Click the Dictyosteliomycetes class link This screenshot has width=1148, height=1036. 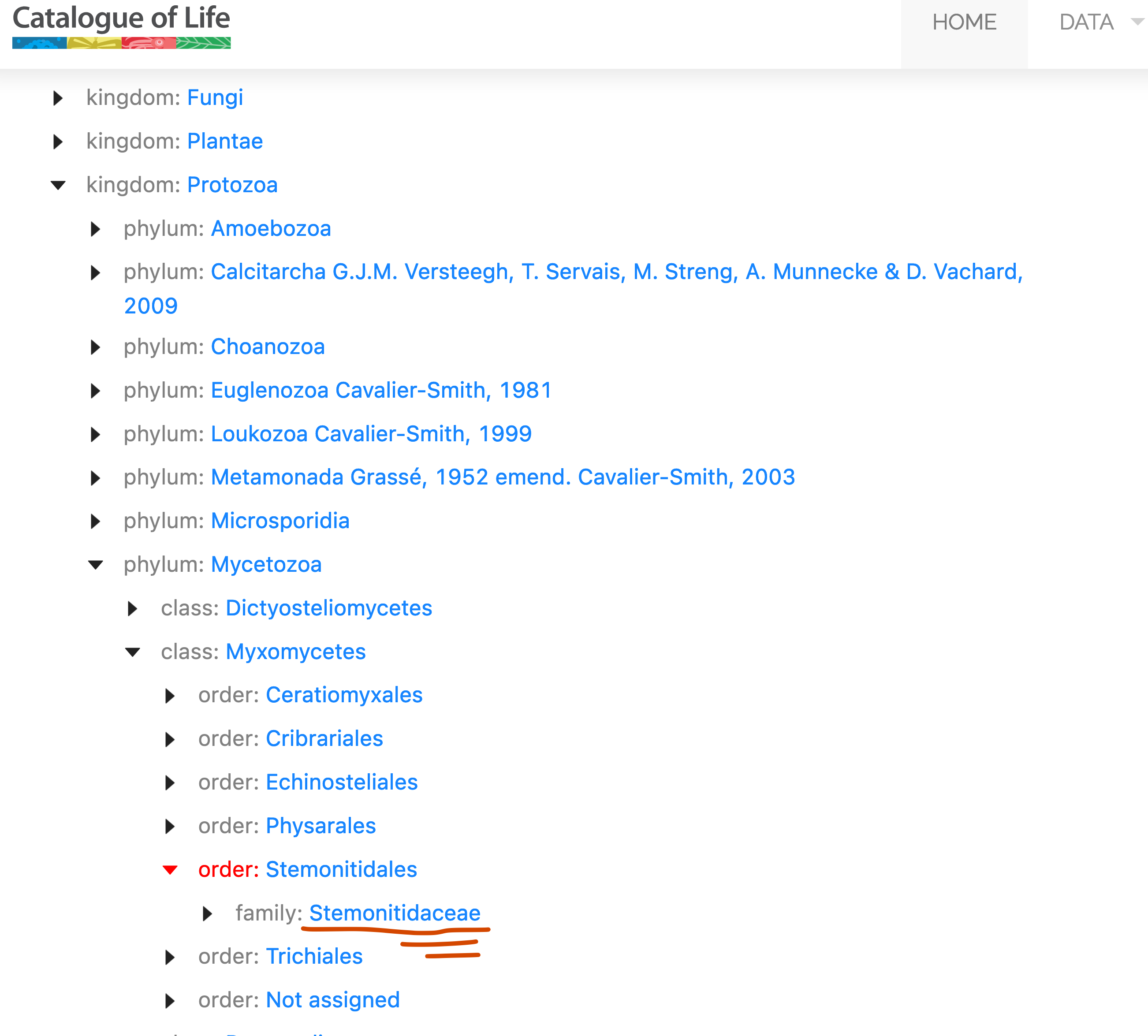[x=328, y=608]
